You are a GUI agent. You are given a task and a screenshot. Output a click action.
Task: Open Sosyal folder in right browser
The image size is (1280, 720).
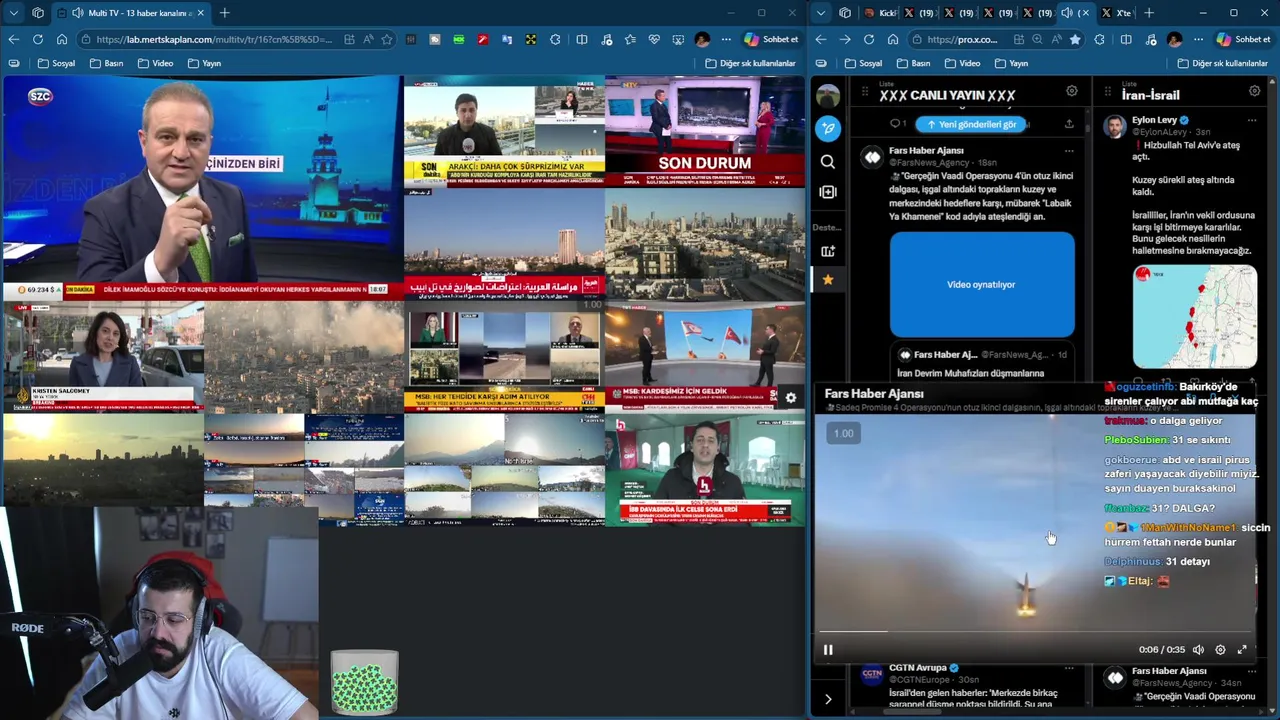click(863, 63)
